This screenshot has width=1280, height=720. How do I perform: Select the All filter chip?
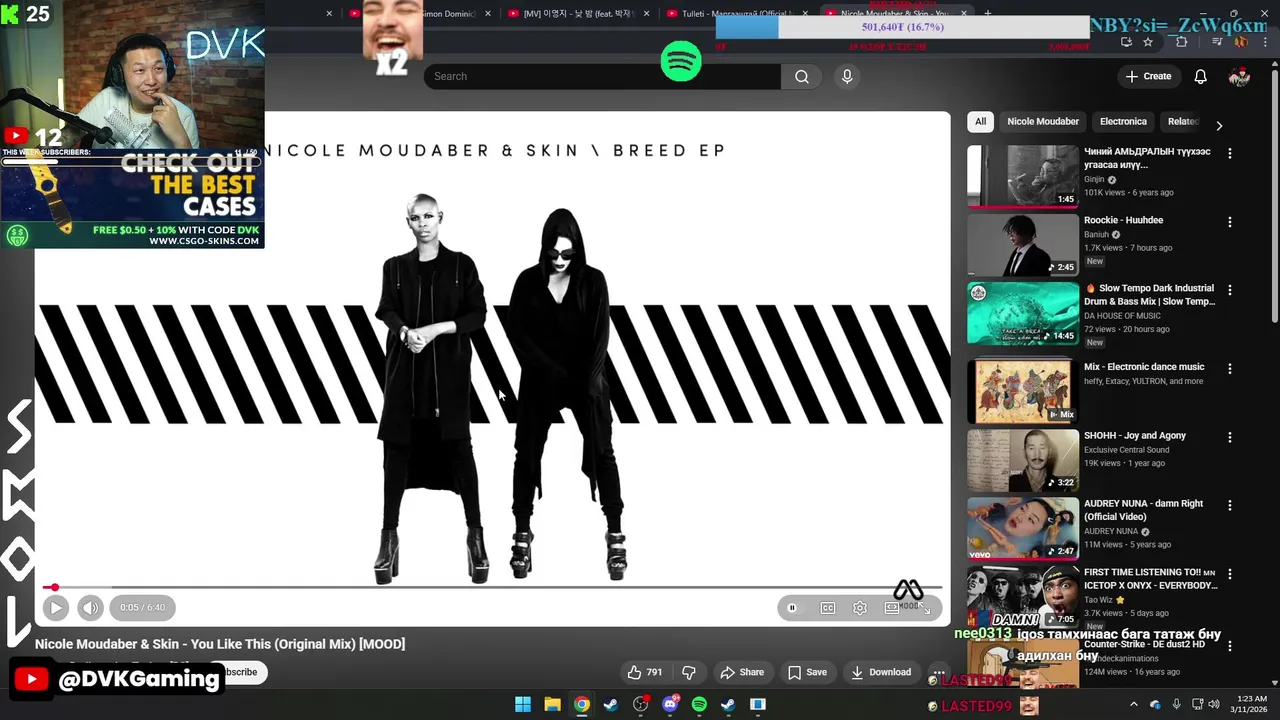click(980, 121)
